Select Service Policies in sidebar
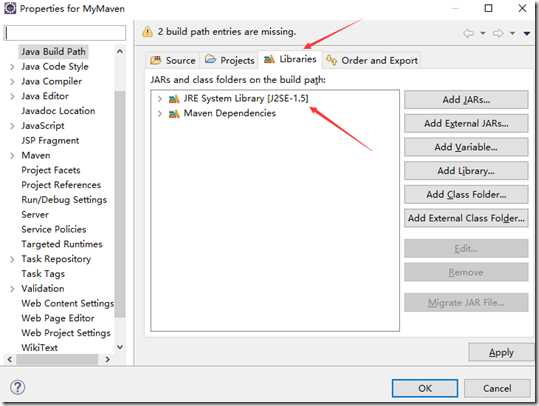The width and height of the screenshot is (539, 406). tap(54, 229)
